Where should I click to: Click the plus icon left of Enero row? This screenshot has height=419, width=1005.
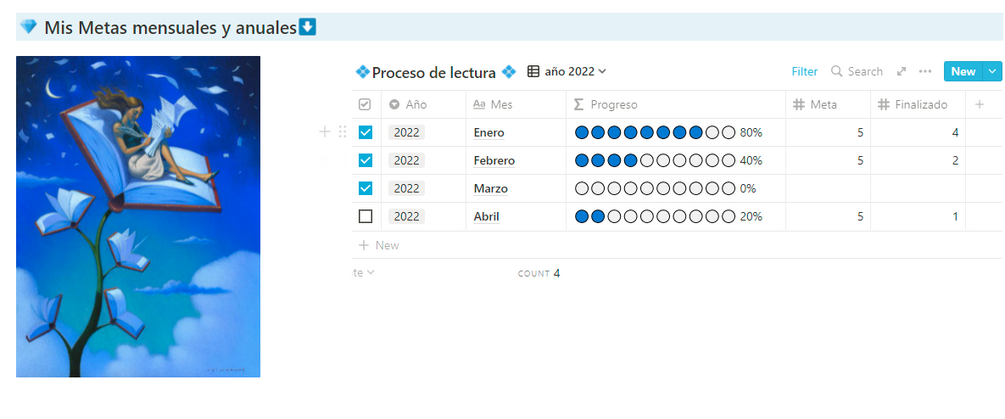coord(325,132)
